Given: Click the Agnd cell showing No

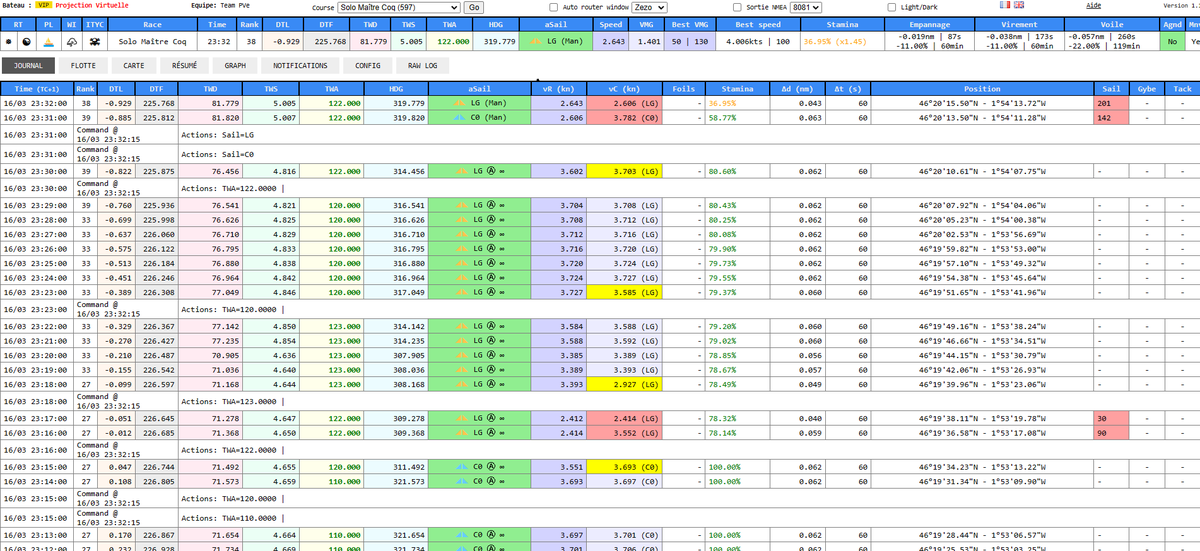Looking at the screenshot, I should pos(1172,42).
